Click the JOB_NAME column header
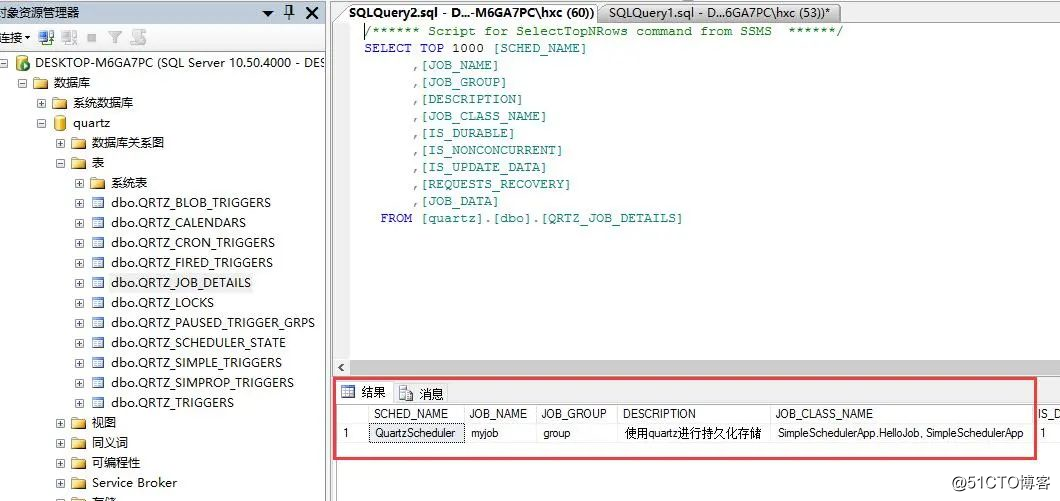Screen dimensions: 1060x501 click(x=501, y=413)
